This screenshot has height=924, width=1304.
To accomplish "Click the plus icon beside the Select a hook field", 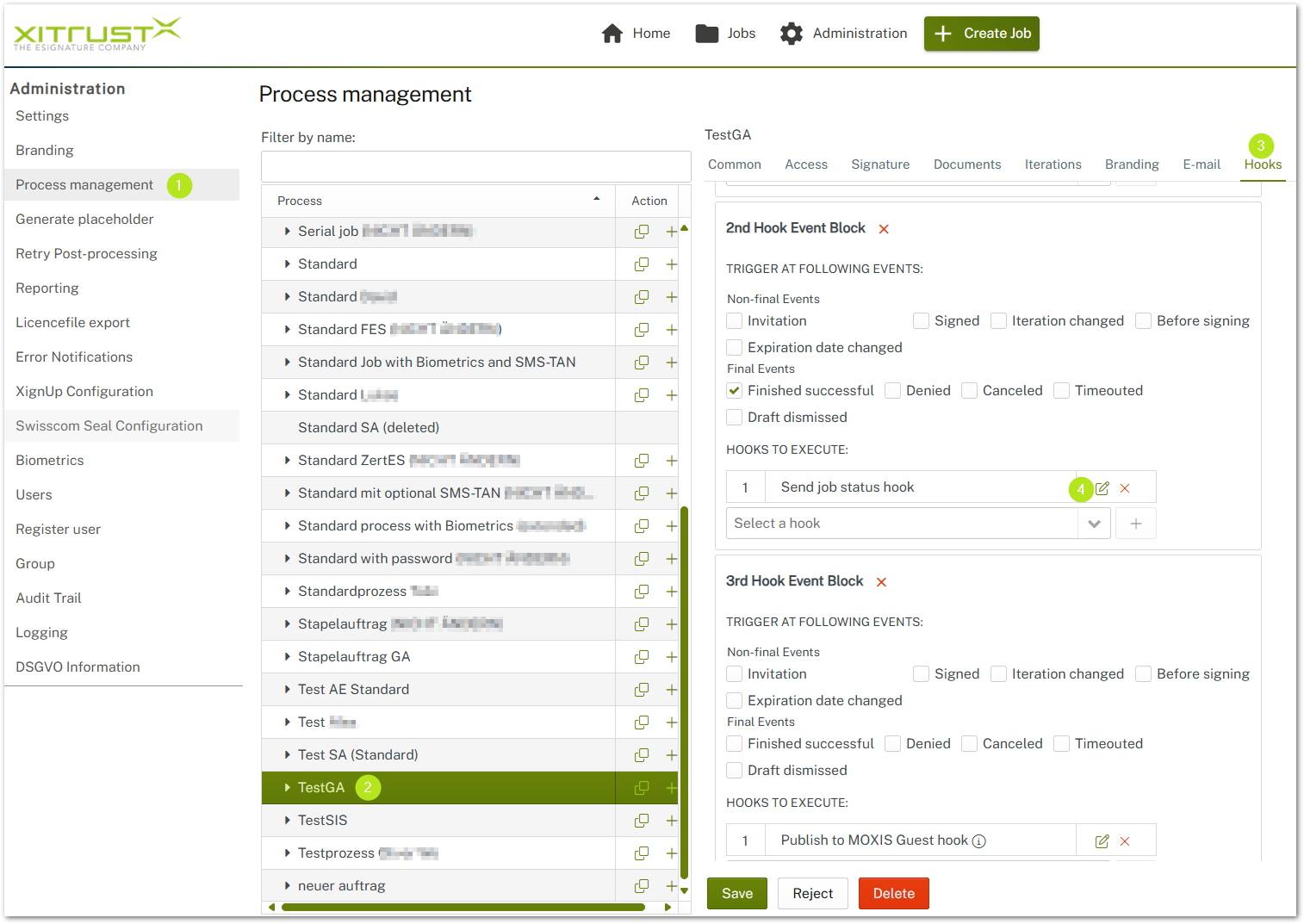I will click(1135, 523).
